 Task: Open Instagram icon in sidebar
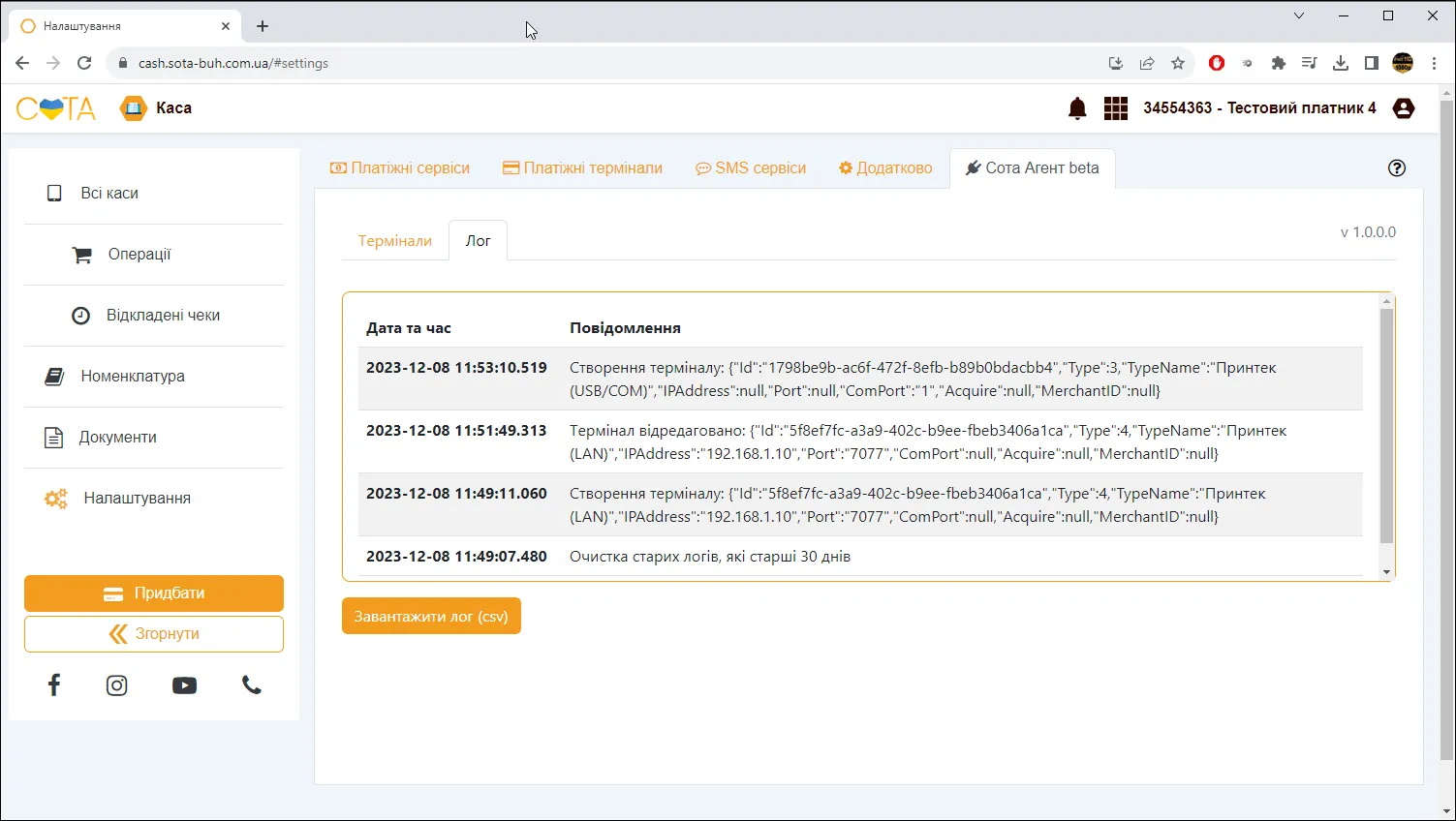coord(117,685)
